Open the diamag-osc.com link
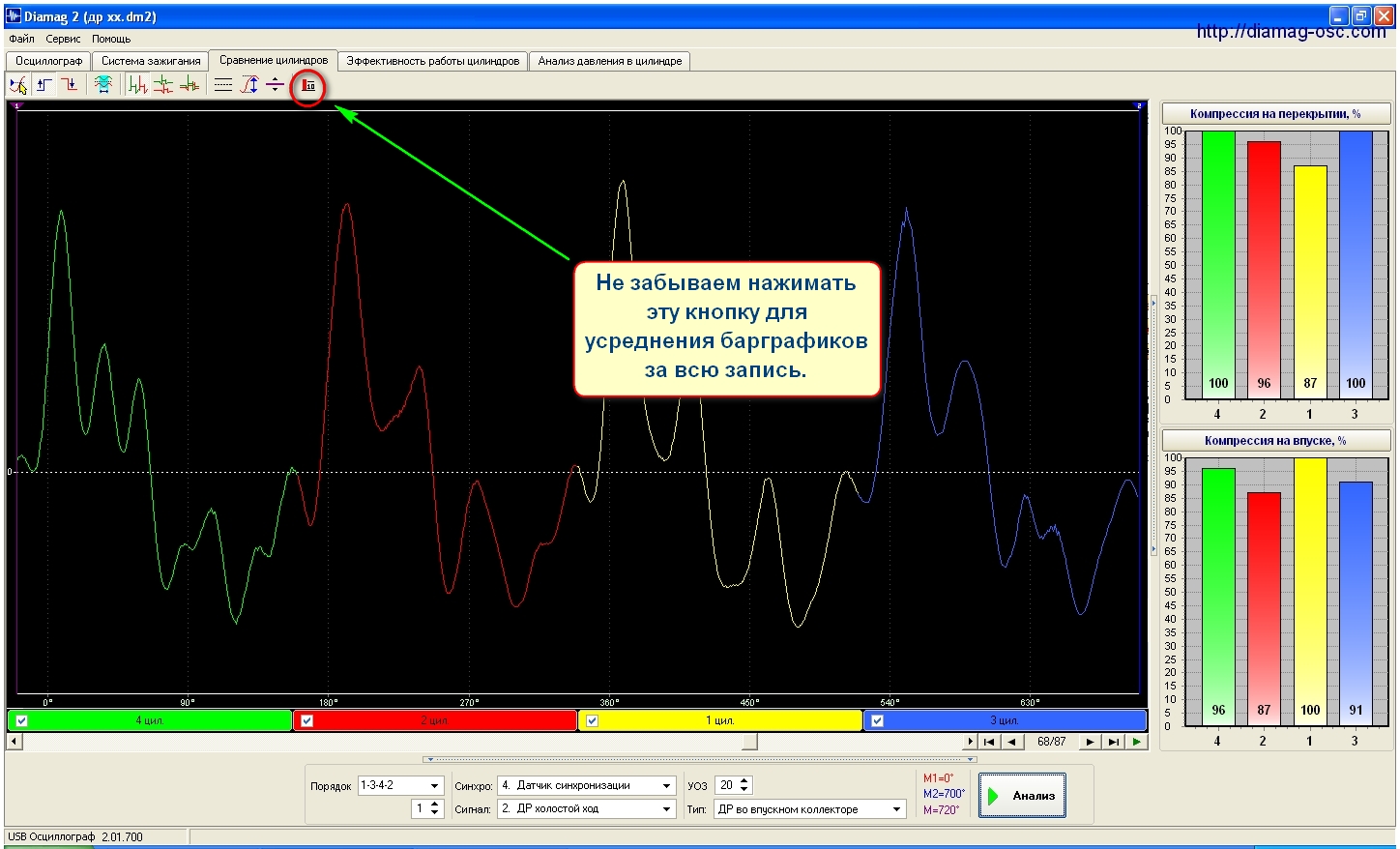This screenshot has width=1400, height=849. [1291, 32]
